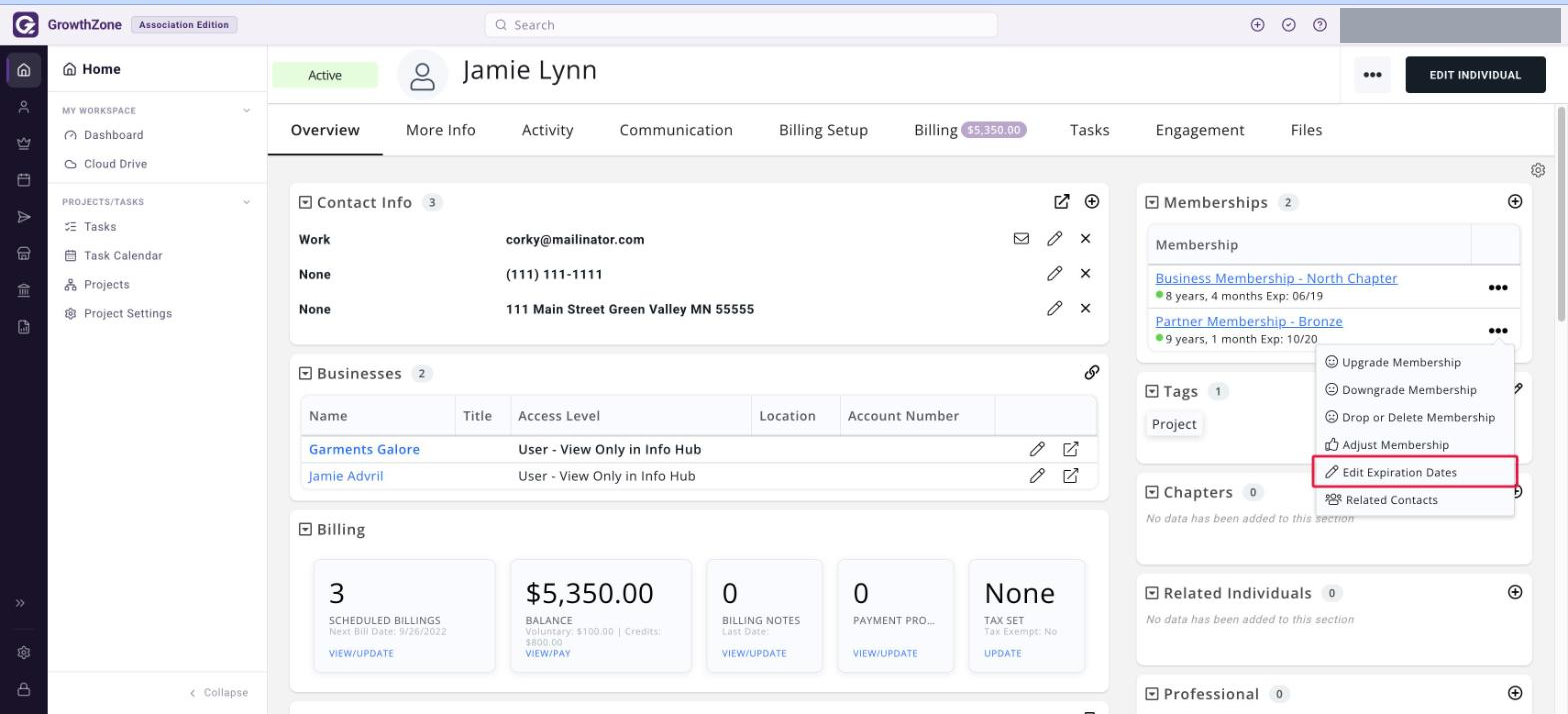Click the lock icon in left rail
This screenshot has width=1568, height=714.
pyautogui.click(x=24, y=689)
